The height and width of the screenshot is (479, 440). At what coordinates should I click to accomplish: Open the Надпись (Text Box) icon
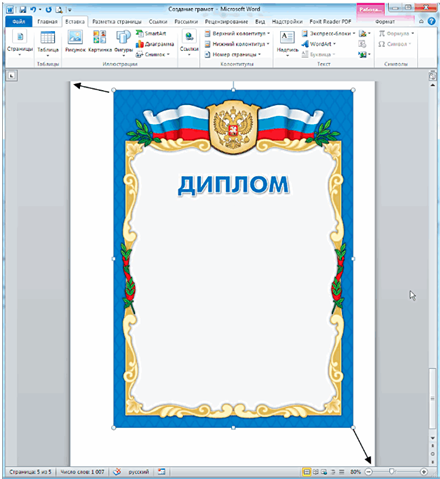[287, 43]
